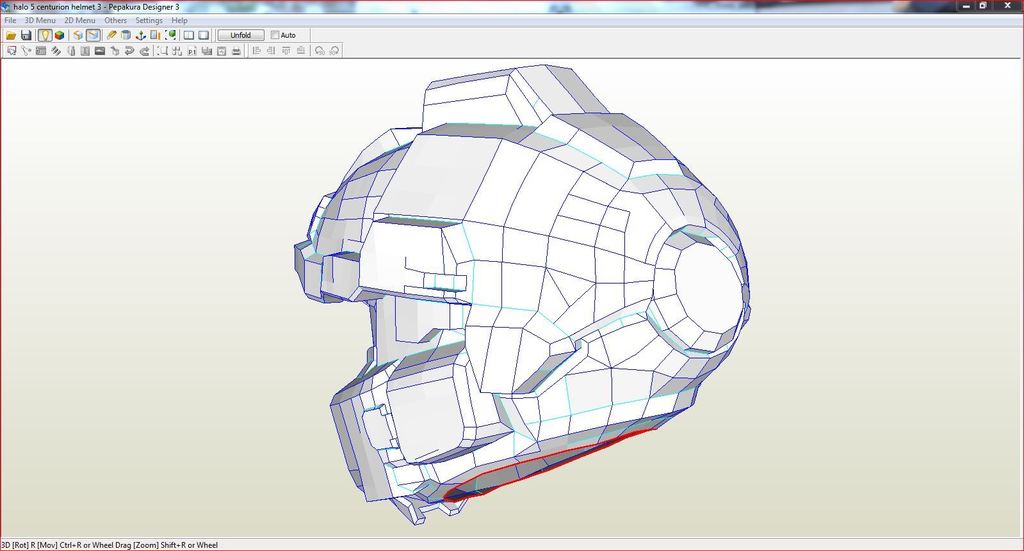Expand the 2D Menu
This screenshot has width=1024, height=551.
coord(80,20)
